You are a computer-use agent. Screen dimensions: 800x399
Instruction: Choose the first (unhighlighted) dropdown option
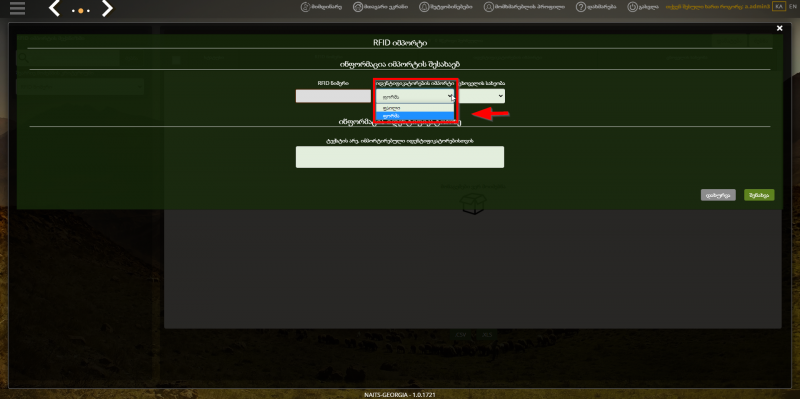[x=415, y=108]
